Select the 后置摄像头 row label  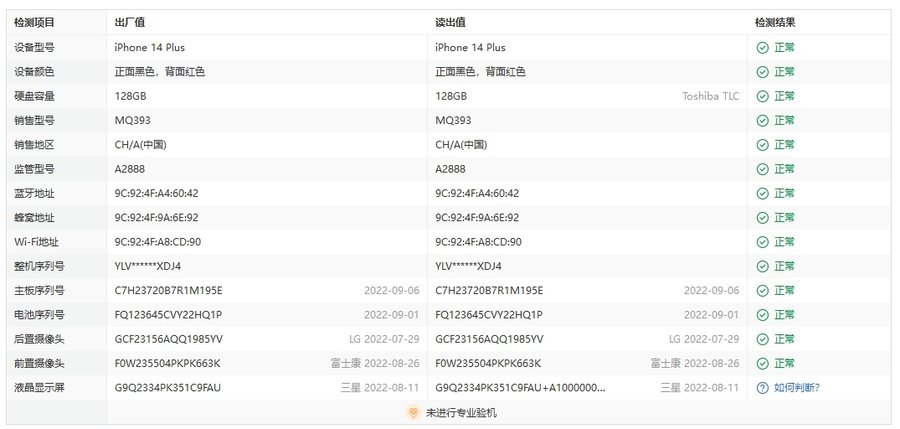pos(40,339)
